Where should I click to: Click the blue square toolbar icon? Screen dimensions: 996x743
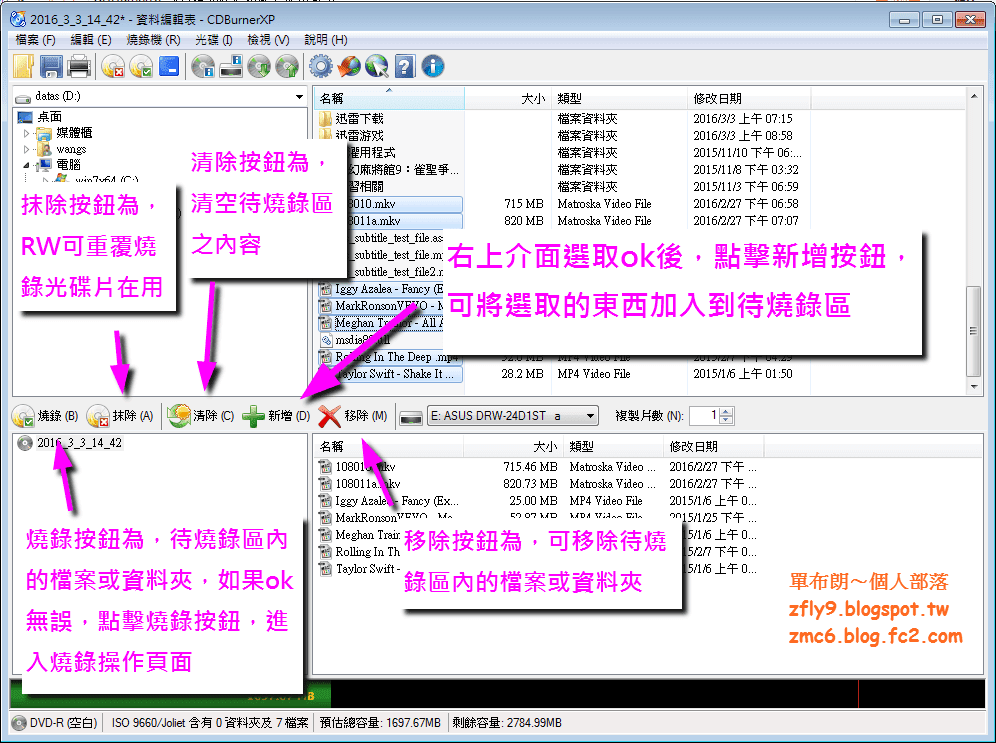(x=169, y=66)
